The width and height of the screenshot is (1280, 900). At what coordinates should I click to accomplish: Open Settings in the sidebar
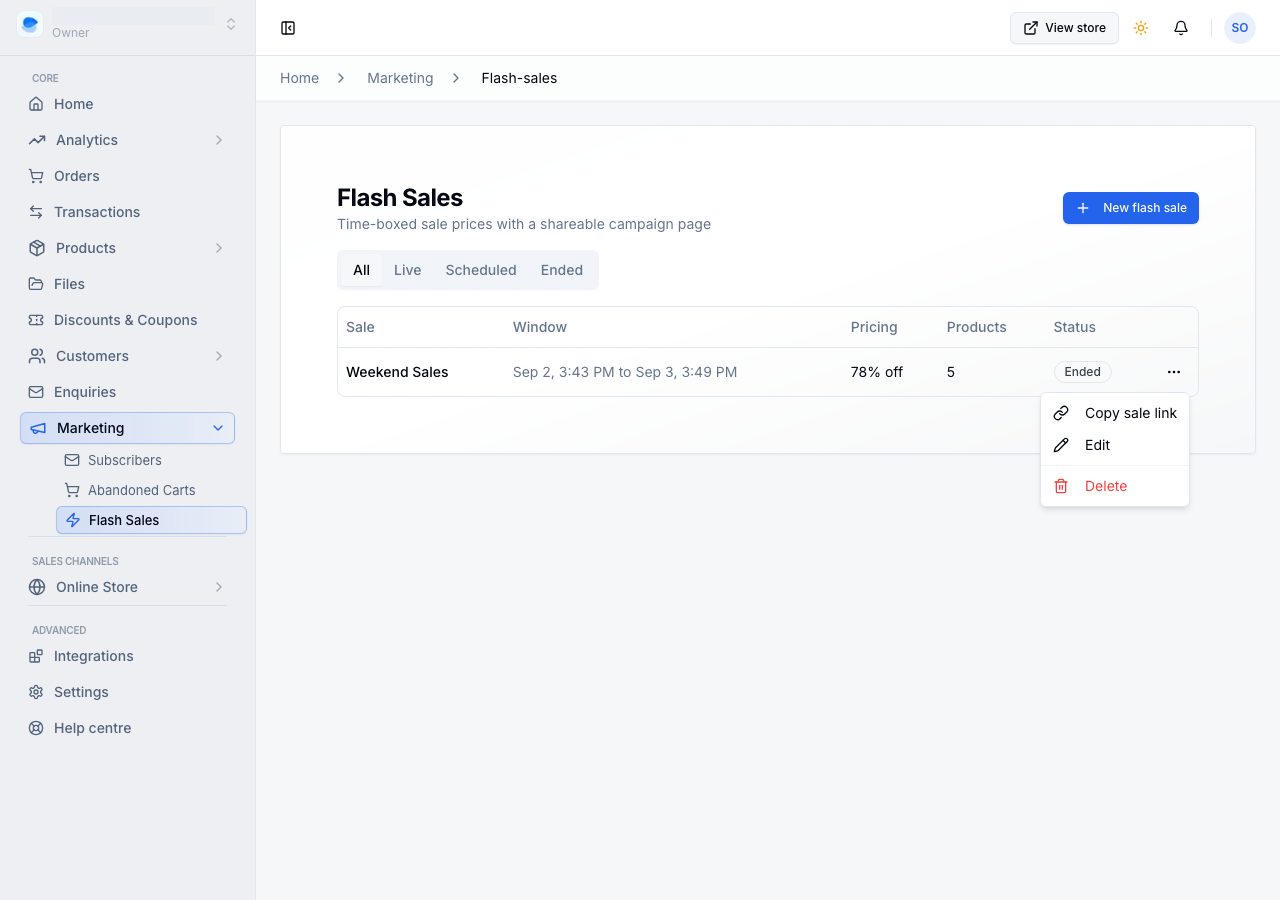click(x=128, y=692)
